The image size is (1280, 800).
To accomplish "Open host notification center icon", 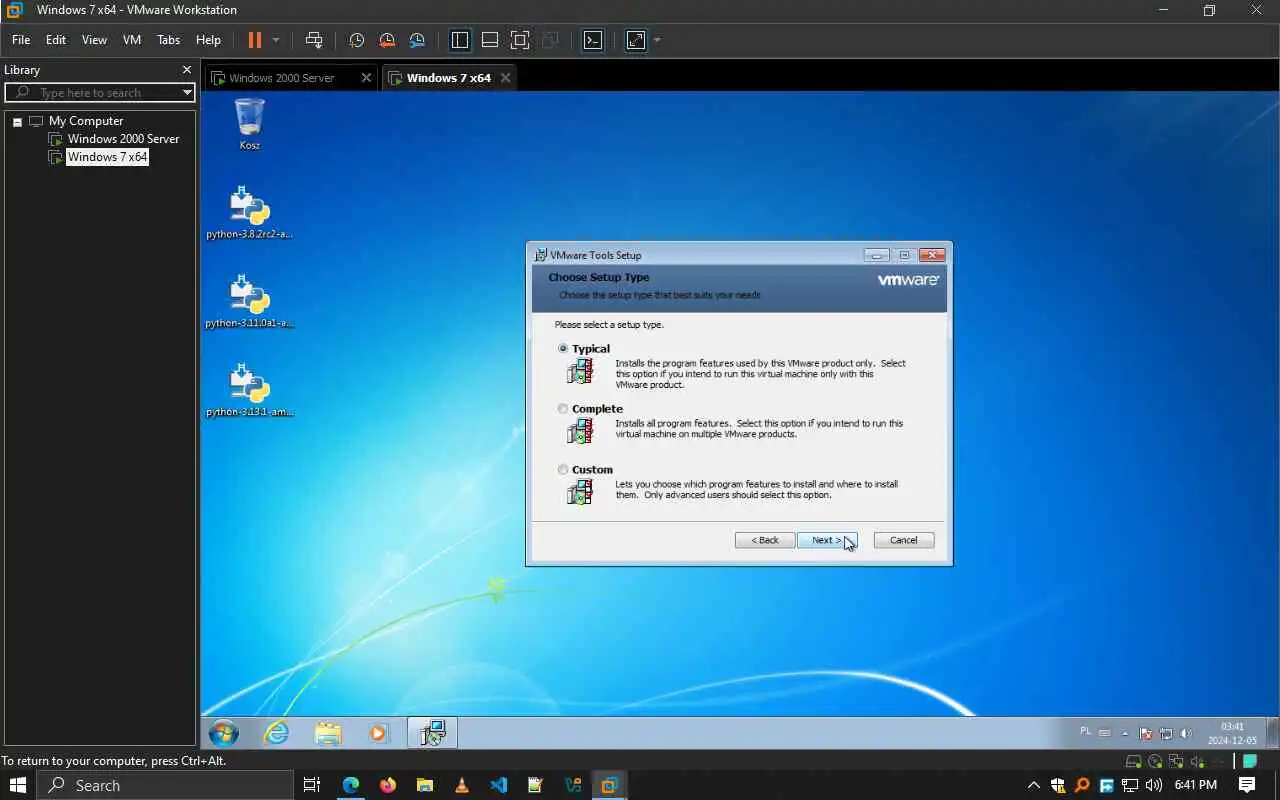I will pos(1247,785).
